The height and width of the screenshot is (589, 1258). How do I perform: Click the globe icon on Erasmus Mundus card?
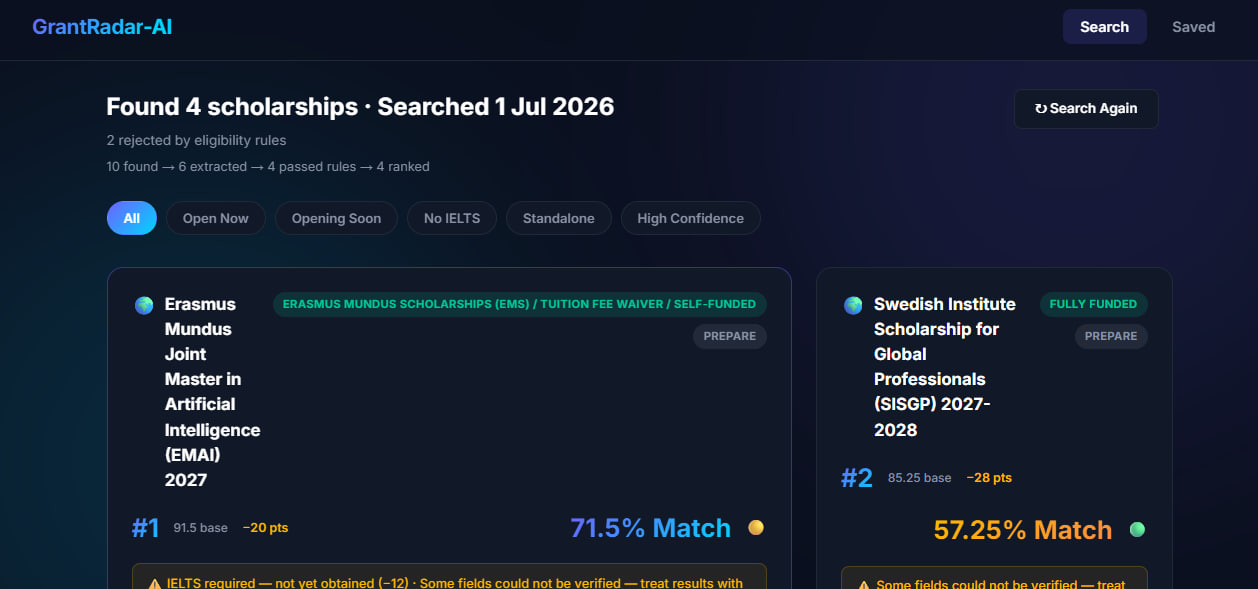[144, 305]
